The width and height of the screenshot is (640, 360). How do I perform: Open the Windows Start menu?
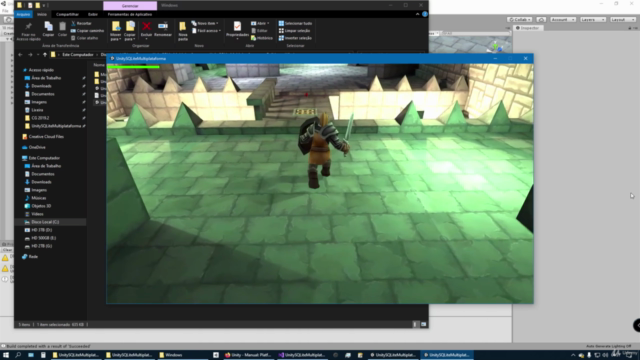(x=6, y=355)
